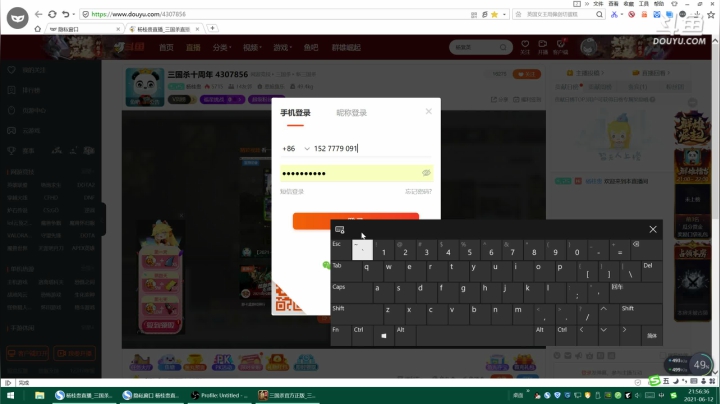This screenshot has width=720, height=404.
Task: Click the search magnifier in Douyu header
Action: pos(503,47)
